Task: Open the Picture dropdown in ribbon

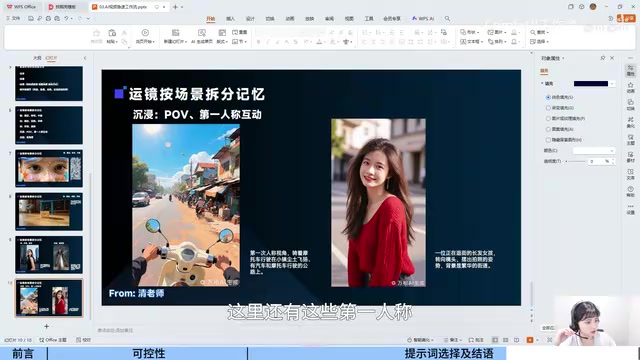Action: [x=497, y=32]
